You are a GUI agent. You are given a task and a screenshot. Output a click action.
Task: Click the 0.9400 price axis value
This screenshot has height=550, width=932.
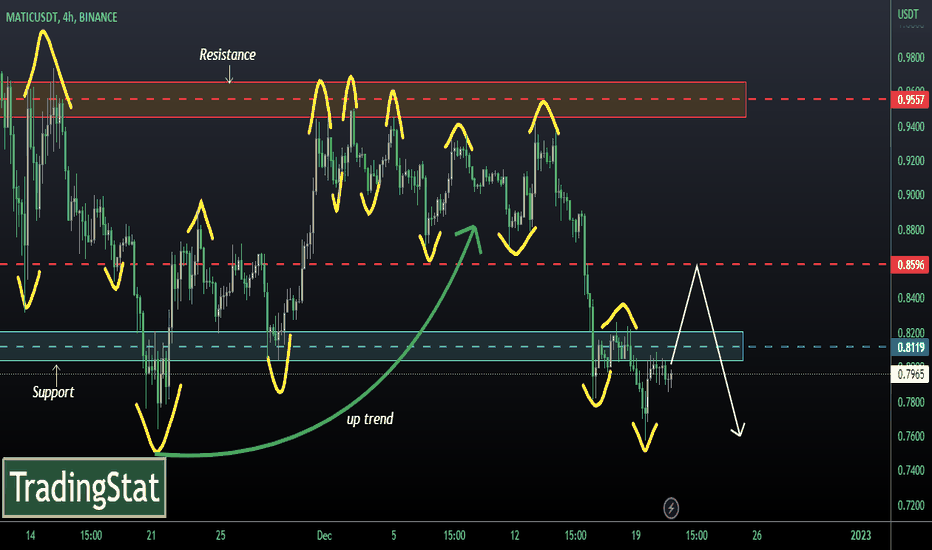tap(911, 127)
